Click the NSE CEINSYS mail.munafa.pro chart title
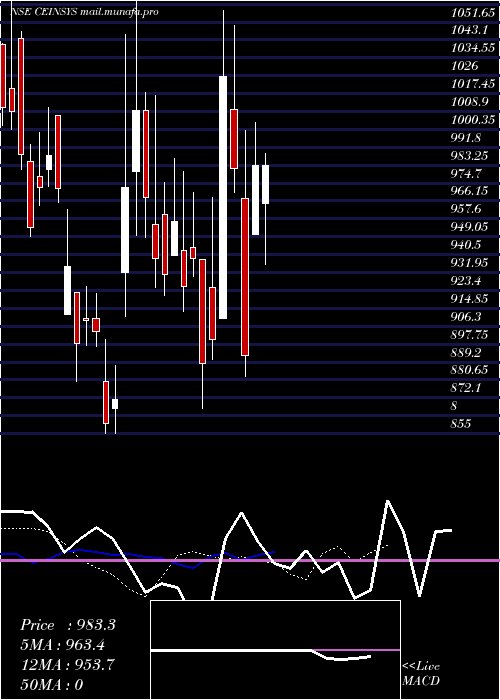 pyautogui.click(x=84, y=12)
